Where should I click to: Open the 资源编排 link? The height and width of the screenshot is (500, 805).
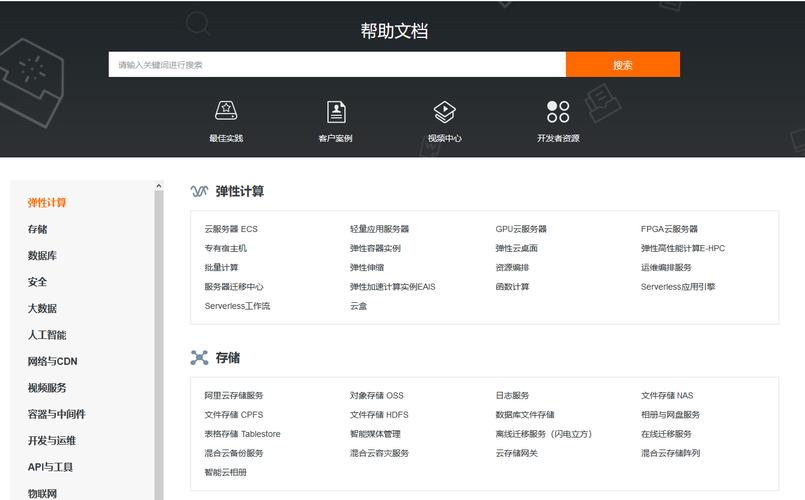point(512,267)
